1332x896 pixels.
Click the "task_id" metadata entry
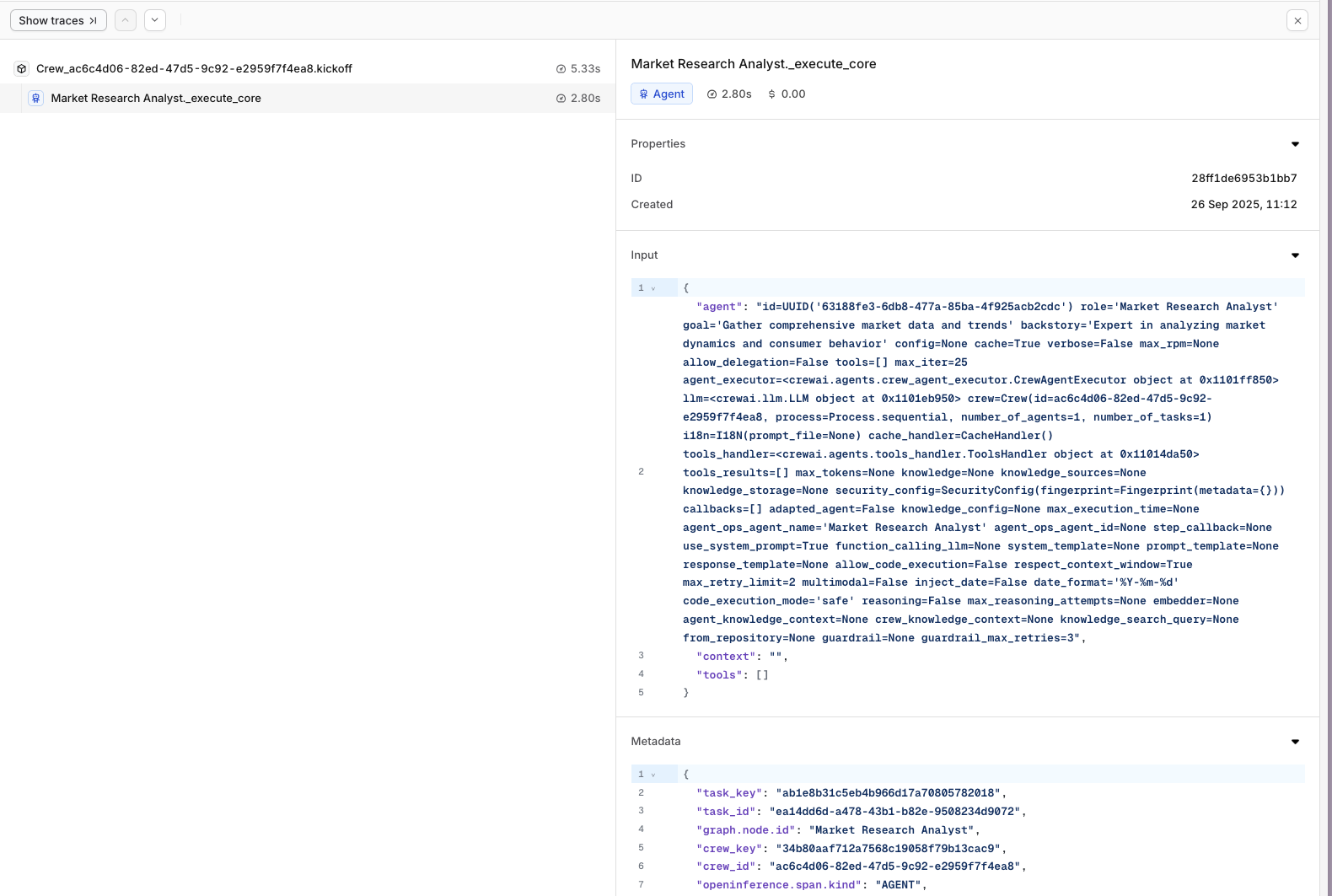862,812
